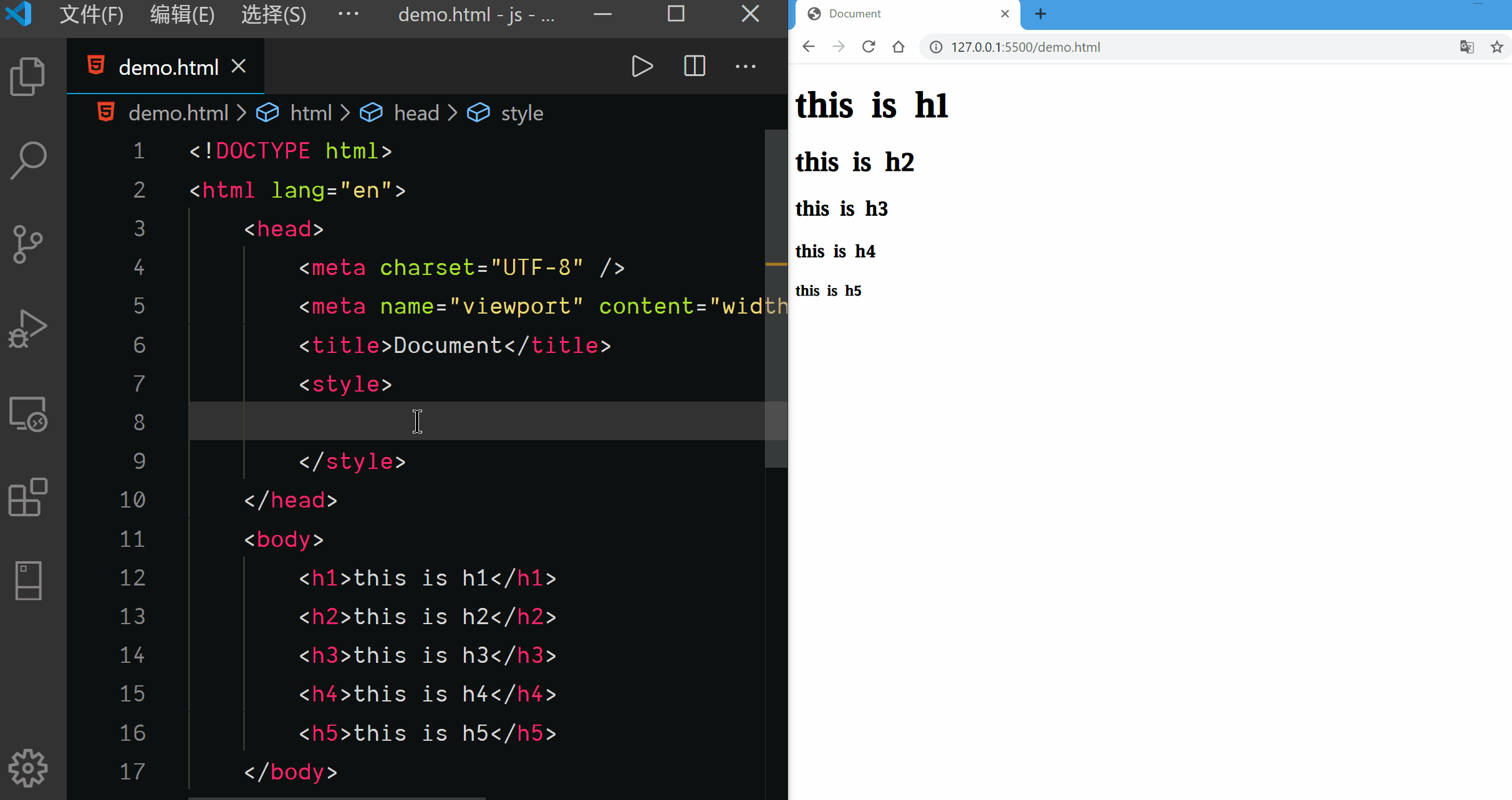Viewport: 1512px width, 800px height.
Task: Open editor More Actions ellipsis menu
Action: click(745, 66)
